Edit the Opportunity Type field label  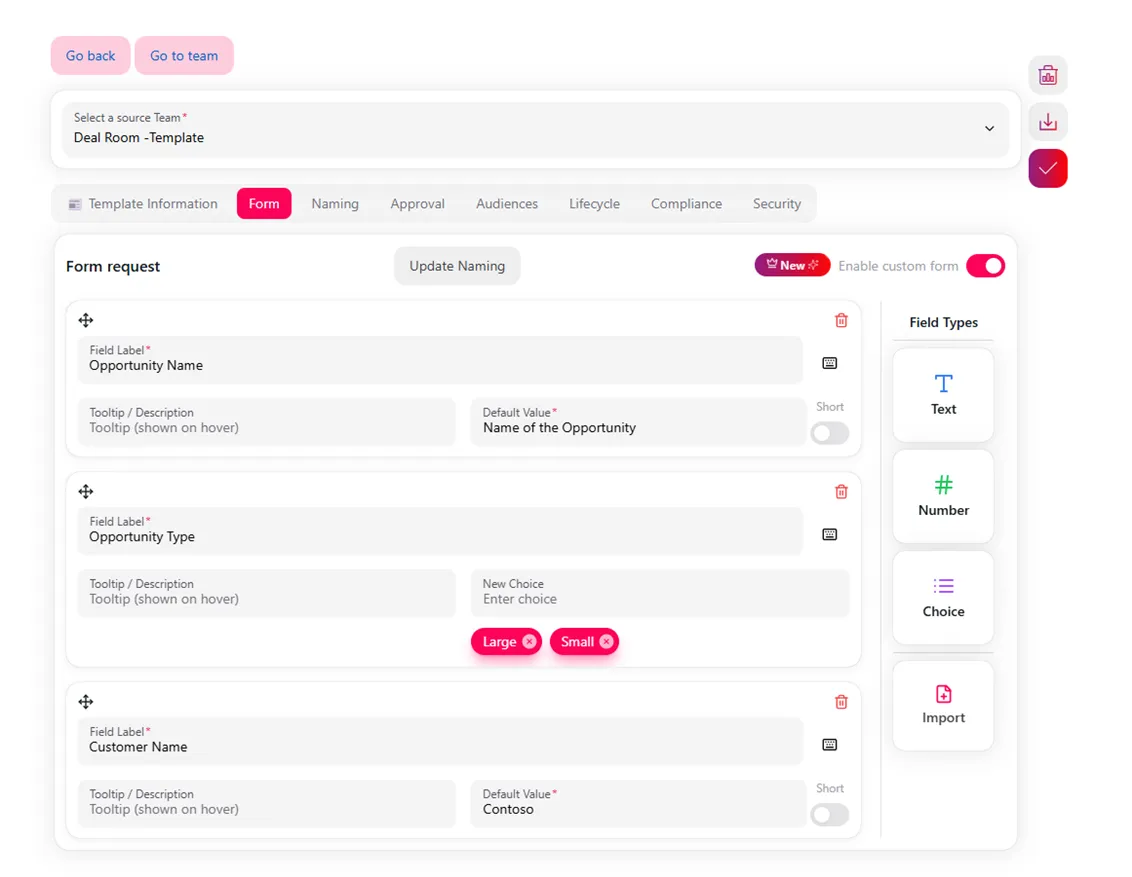440,531
